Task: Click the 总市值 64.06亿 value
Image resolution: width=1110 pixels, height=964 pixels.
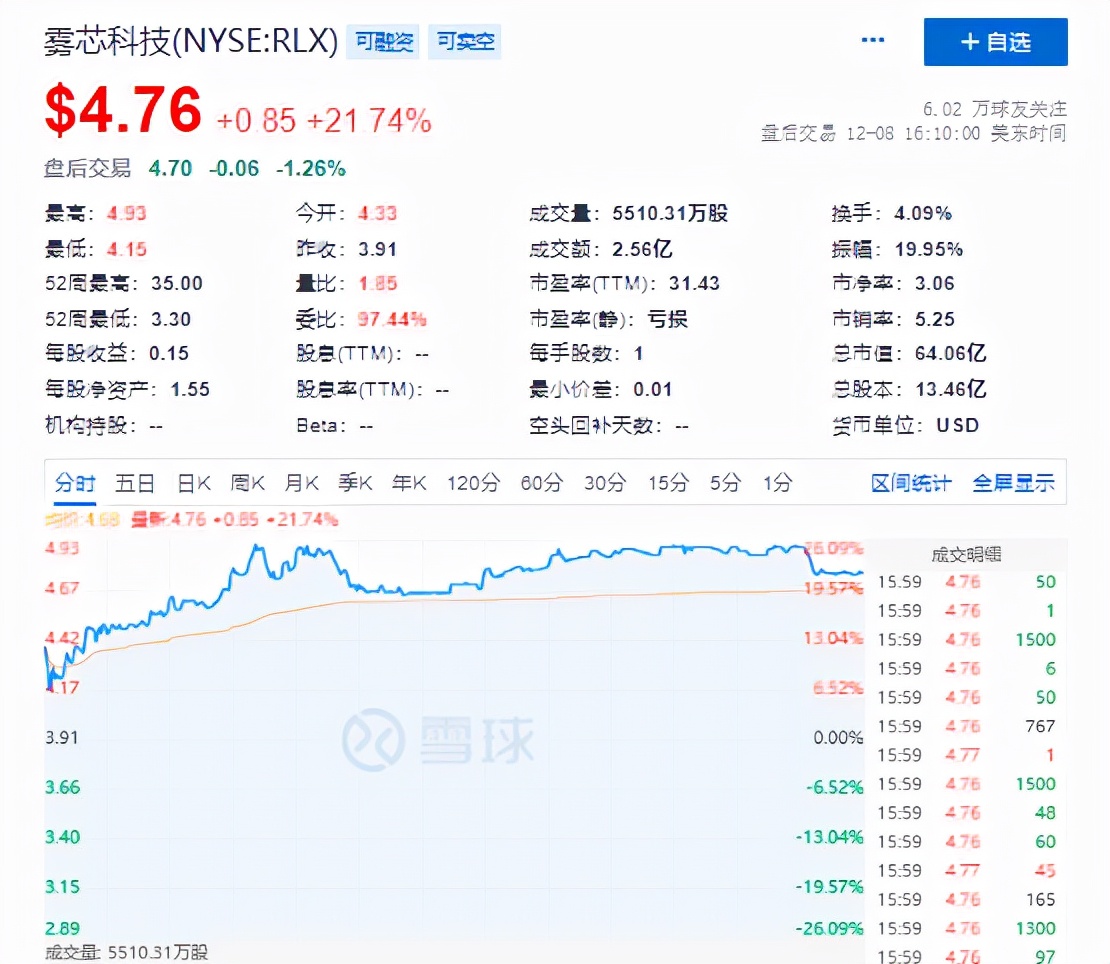Action: pos(950,353)
